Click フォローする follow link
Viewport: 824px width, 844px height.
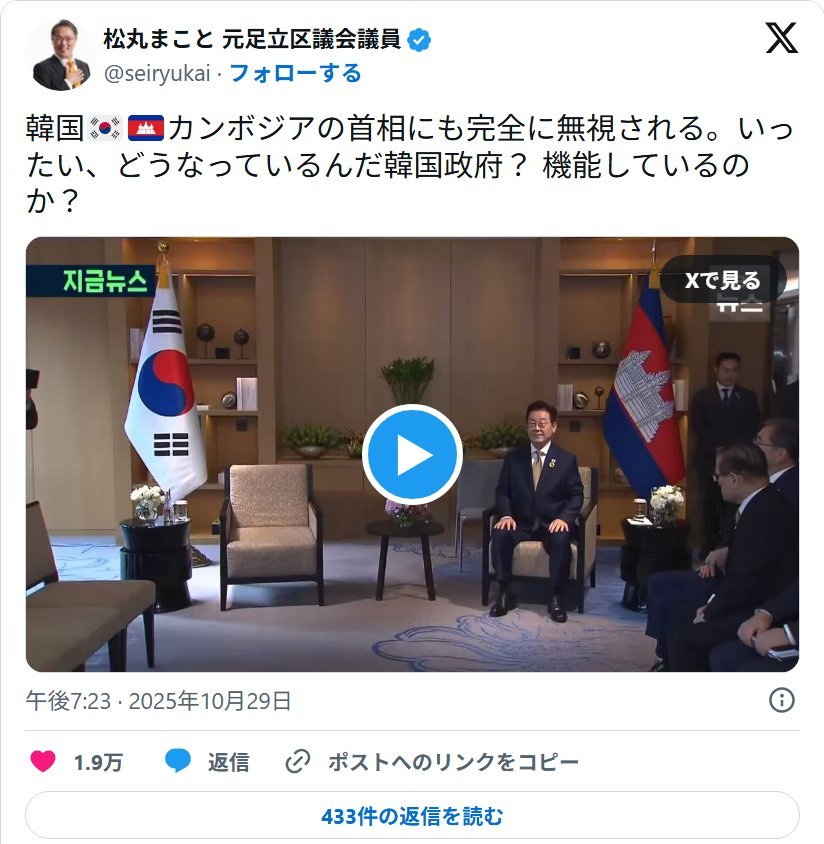click(x=295, y=73)
